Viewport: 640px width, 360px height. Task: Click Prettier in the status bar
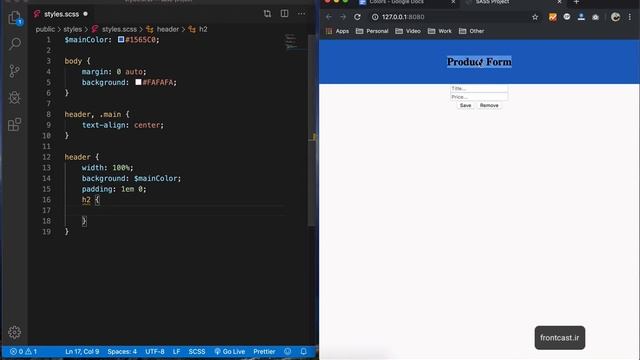click(x=264, y=351)
